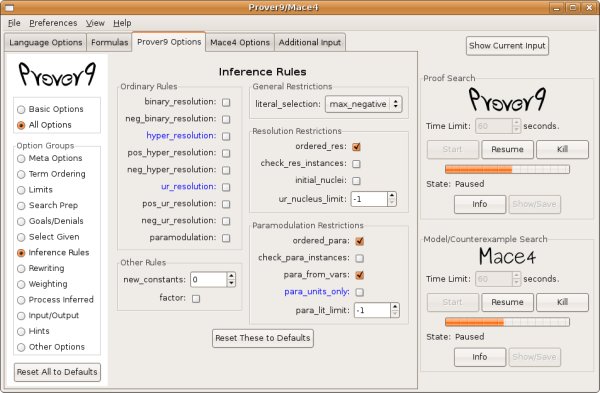Uncheck the ordered_res checkbox
The width and height of the screenshot is (600, 393).
(356, 147)
